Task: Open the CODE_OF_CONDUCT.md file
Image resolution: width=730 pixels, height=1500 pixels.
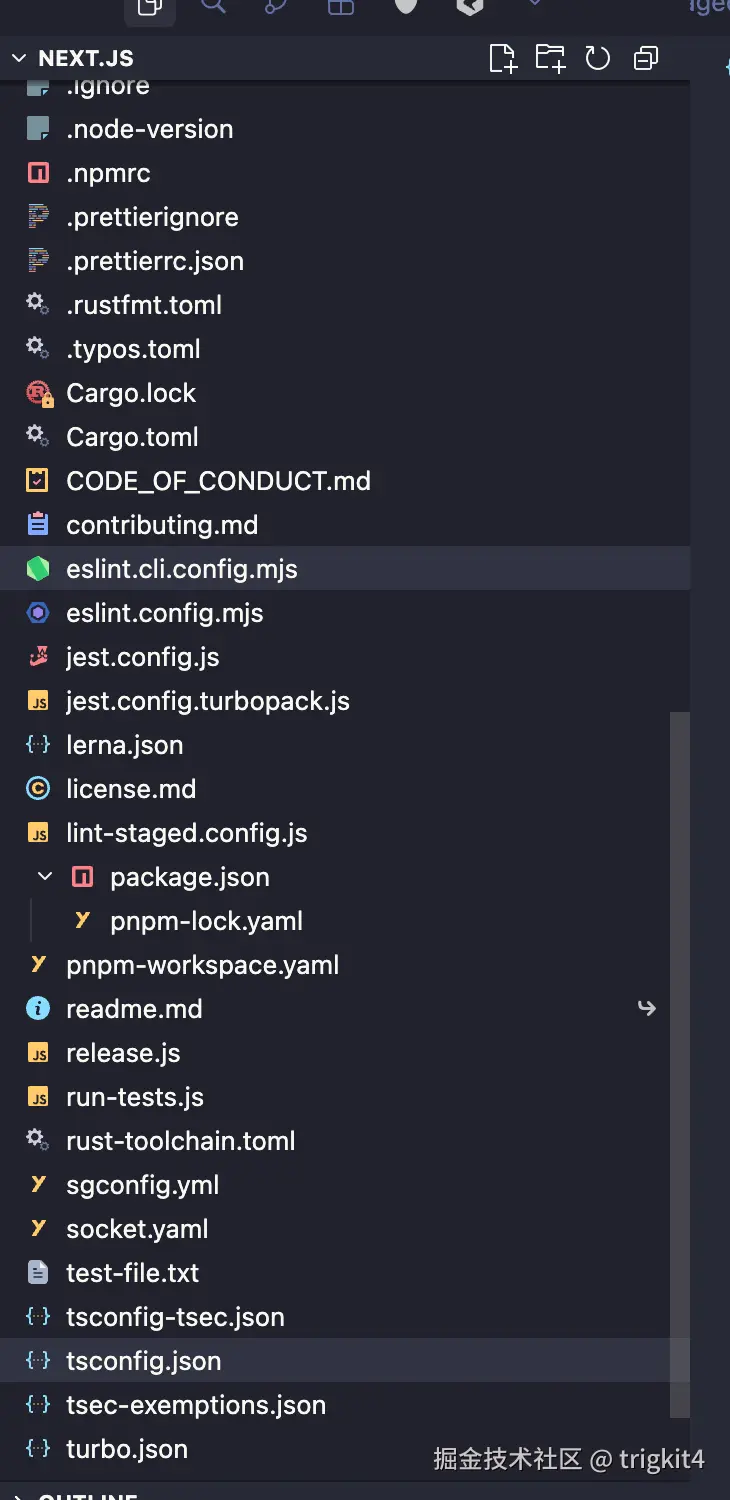Action: (218, 481)
